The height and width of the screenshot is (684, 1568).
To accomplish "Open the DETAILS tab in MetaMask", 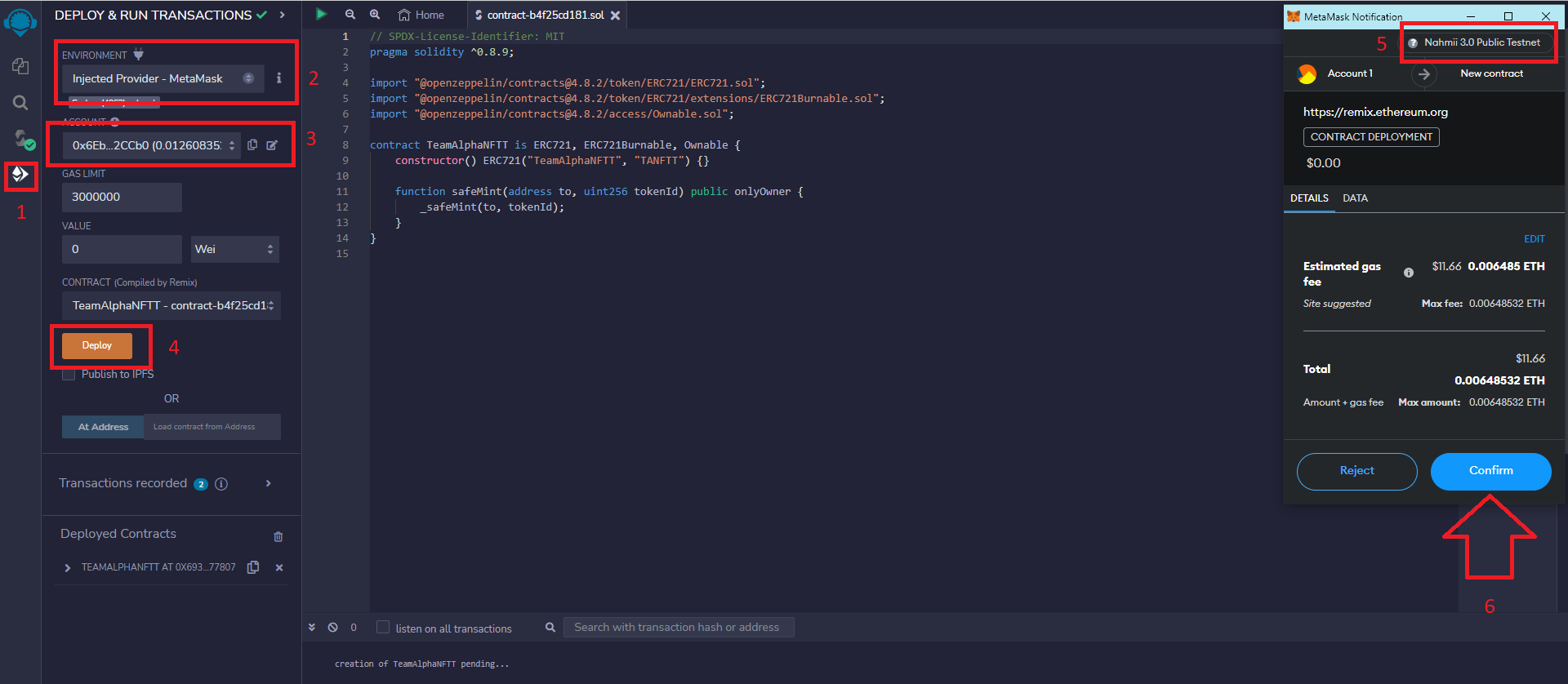I will click(x=1309, y=198).
